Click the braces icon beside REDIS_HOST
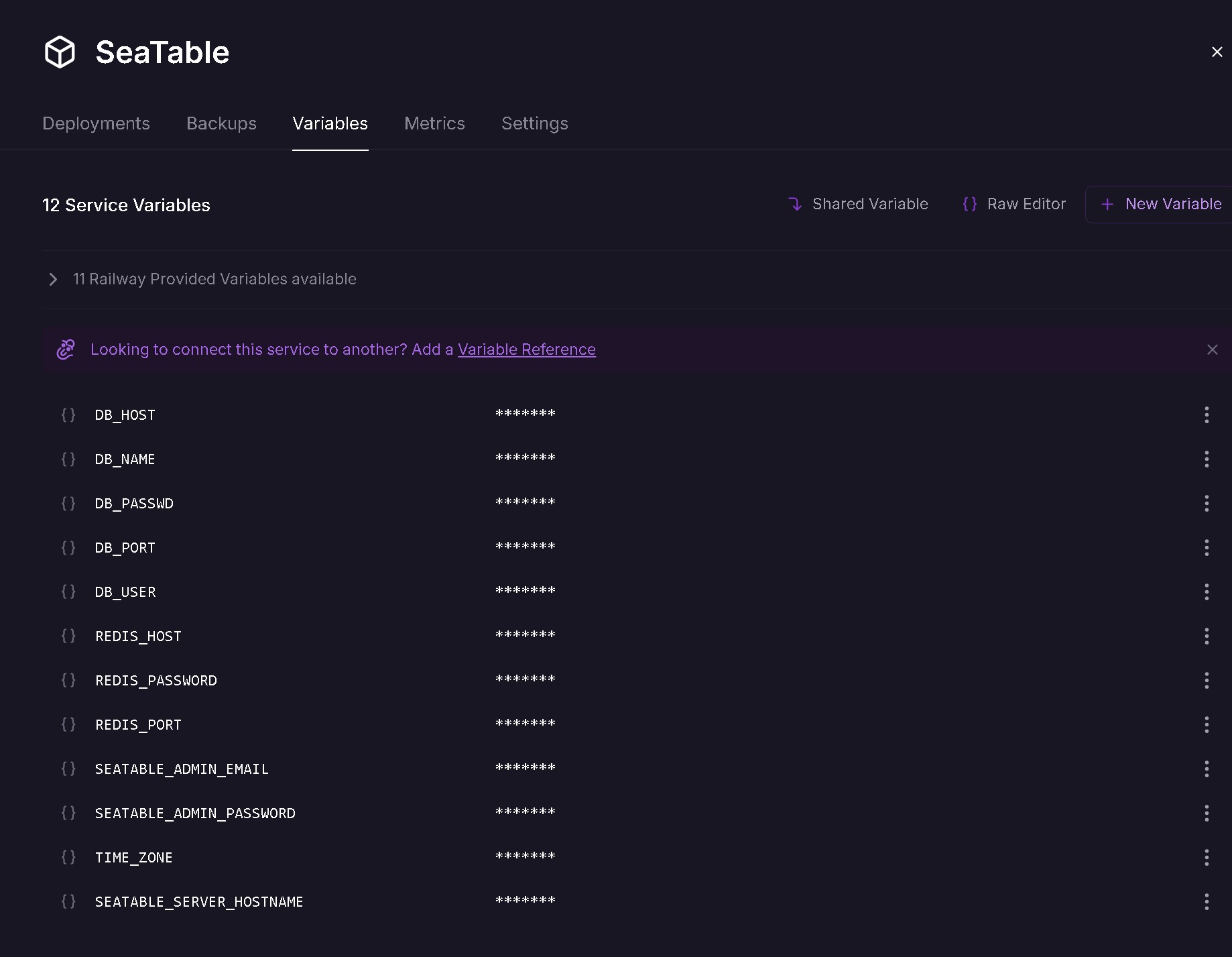The height and width of the screenshot is (957, 1232). pos(68,636)
